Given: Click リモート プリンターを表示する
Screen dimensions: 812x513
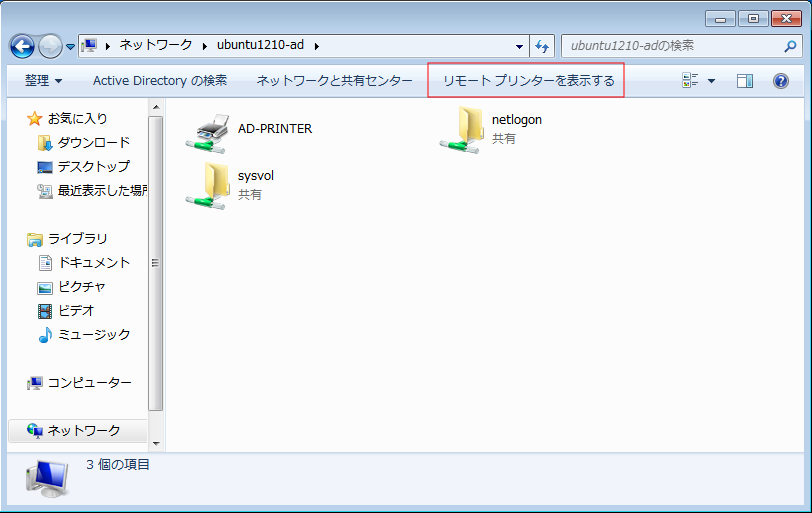Looking at the screenshot, I should pos(529,81).
